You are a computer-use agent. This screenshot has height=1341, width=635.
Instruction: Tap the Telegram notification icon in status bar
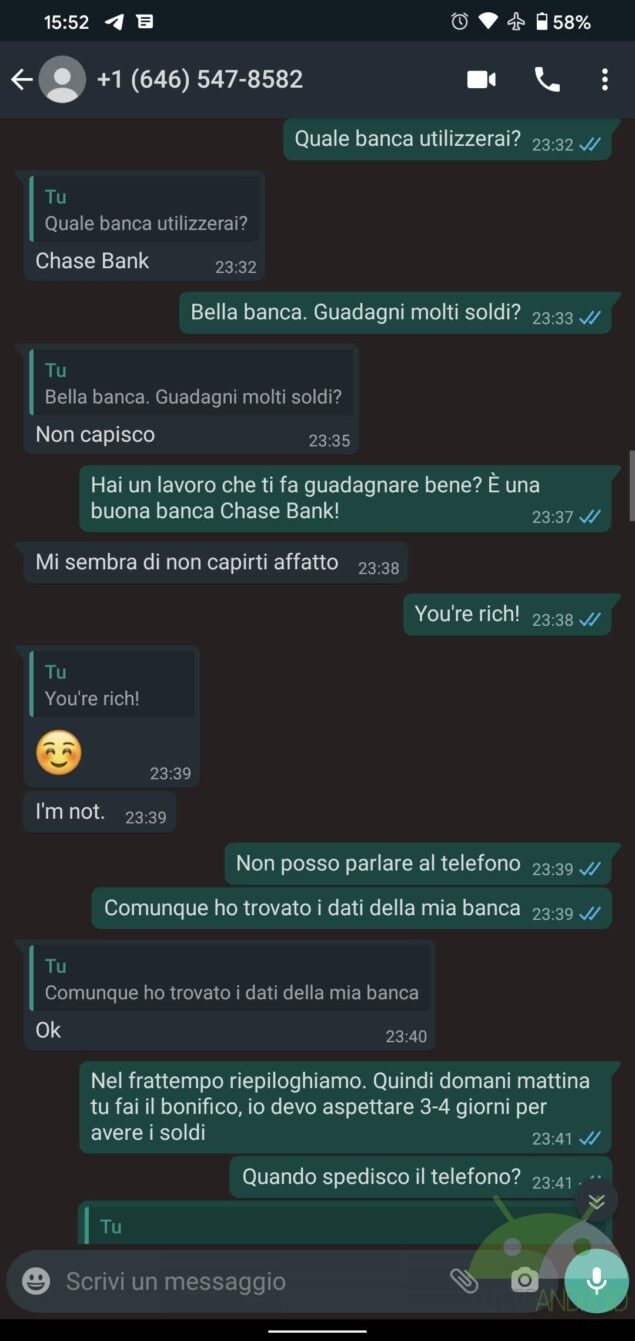pos(115,21)
